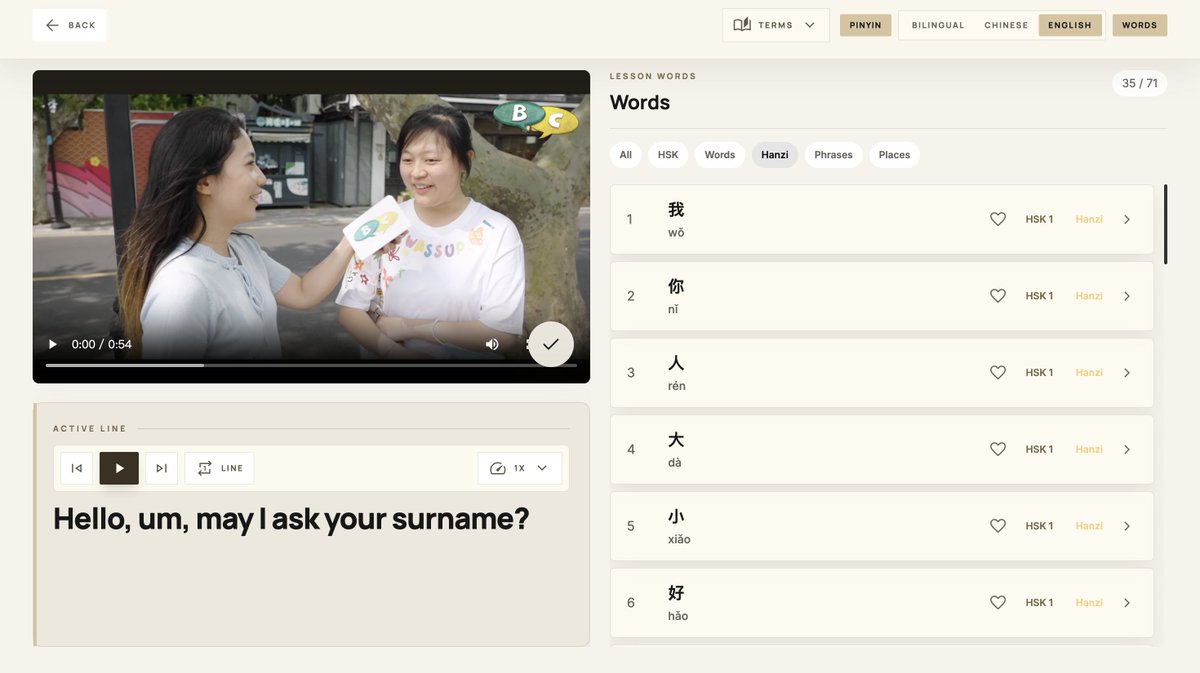This screenshot has height=673, width=1200.
Task: Click the pinyin rén text
Action: tap(677, 386)
